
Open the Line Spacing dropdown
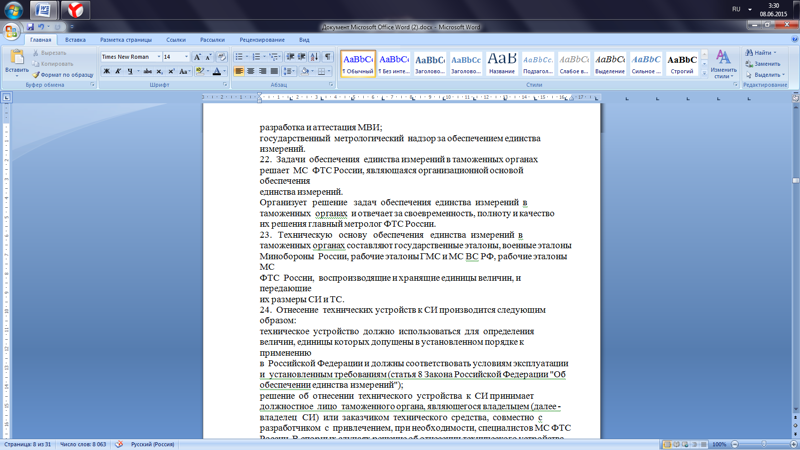(x=289, y=71)
